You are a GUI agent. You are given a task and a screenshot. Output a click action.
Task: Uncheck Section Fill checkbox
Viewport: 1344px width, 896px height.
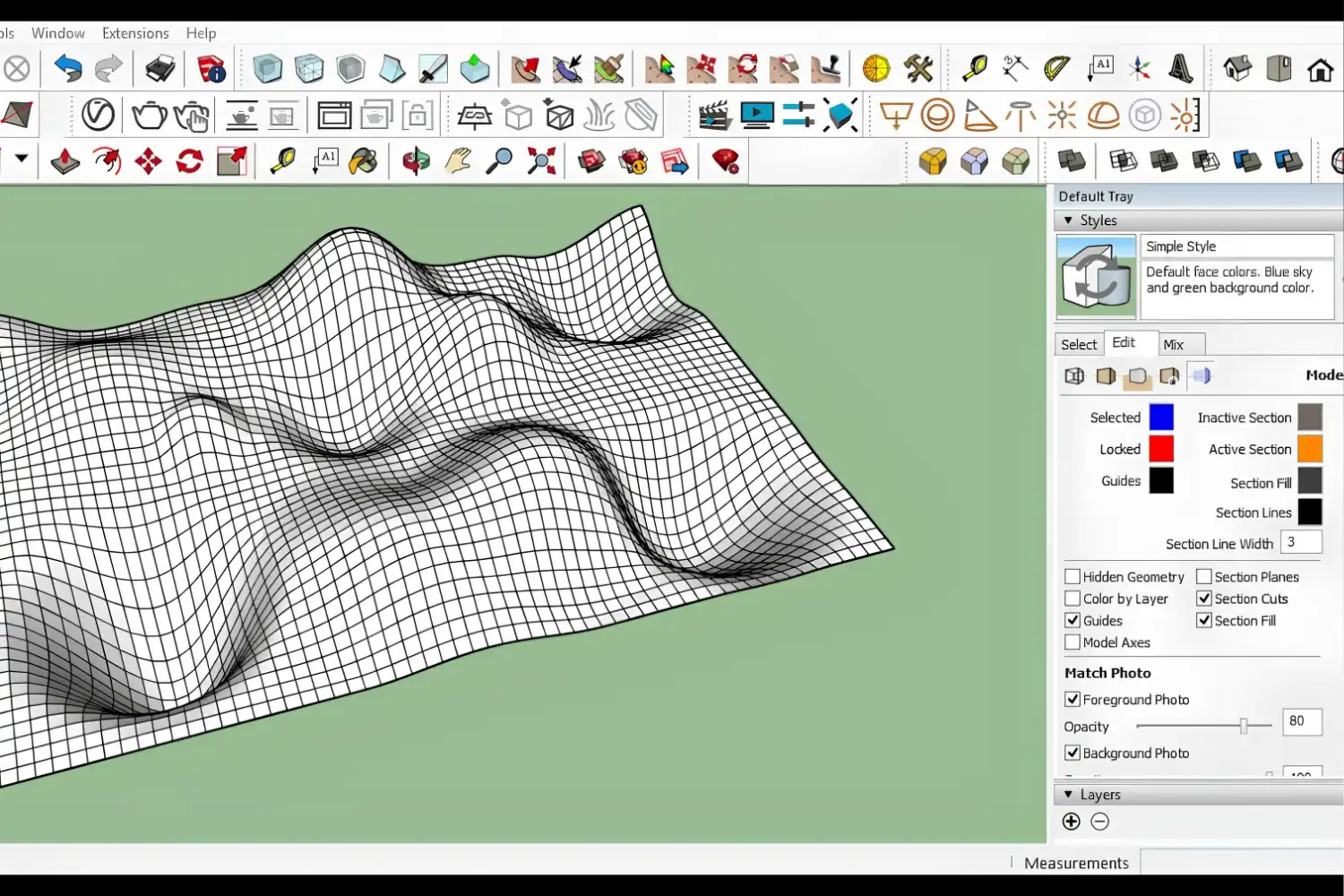coord(1204,620)
